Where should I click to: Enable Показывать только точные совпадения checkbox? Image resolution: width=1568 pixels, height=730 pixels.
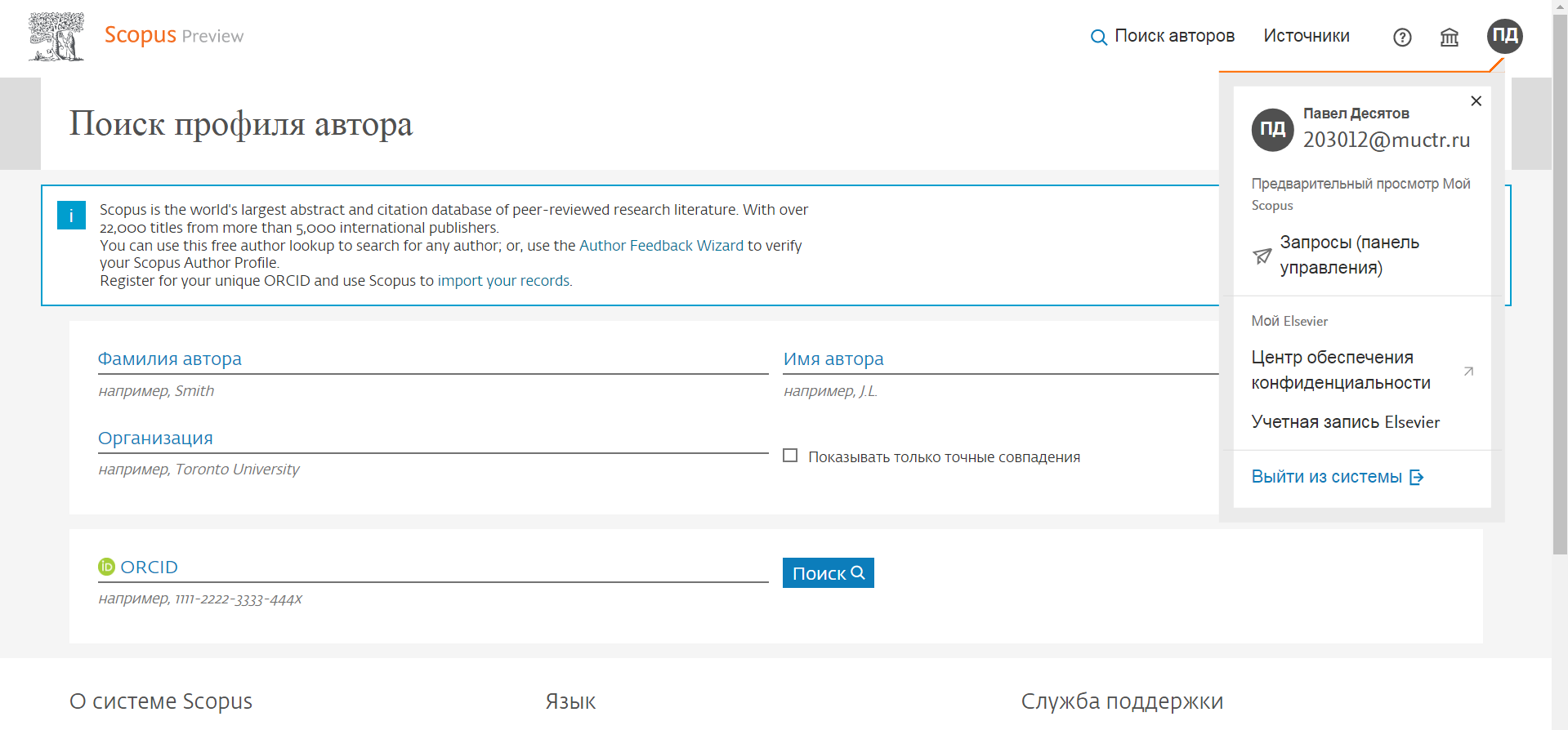click(790, 456)
